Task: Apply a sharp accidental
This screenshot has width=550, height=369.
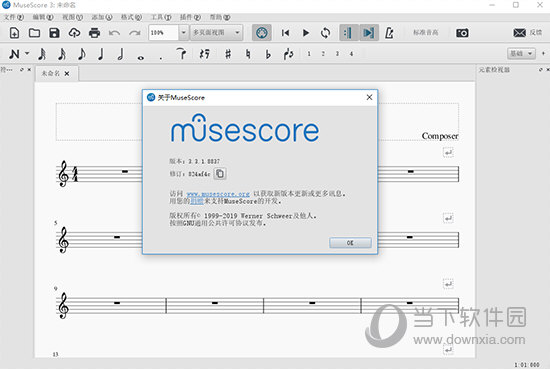Action: [228, 54]
